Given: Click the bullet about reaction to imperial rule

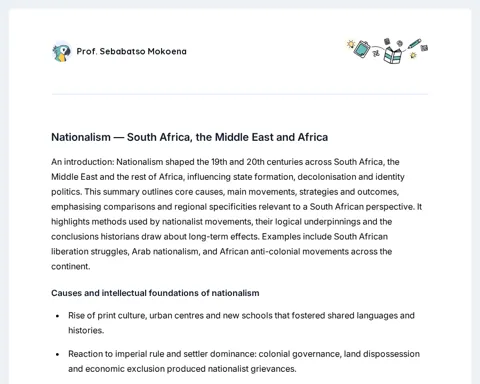Looking at the screenshot, I should coord(244,361).
